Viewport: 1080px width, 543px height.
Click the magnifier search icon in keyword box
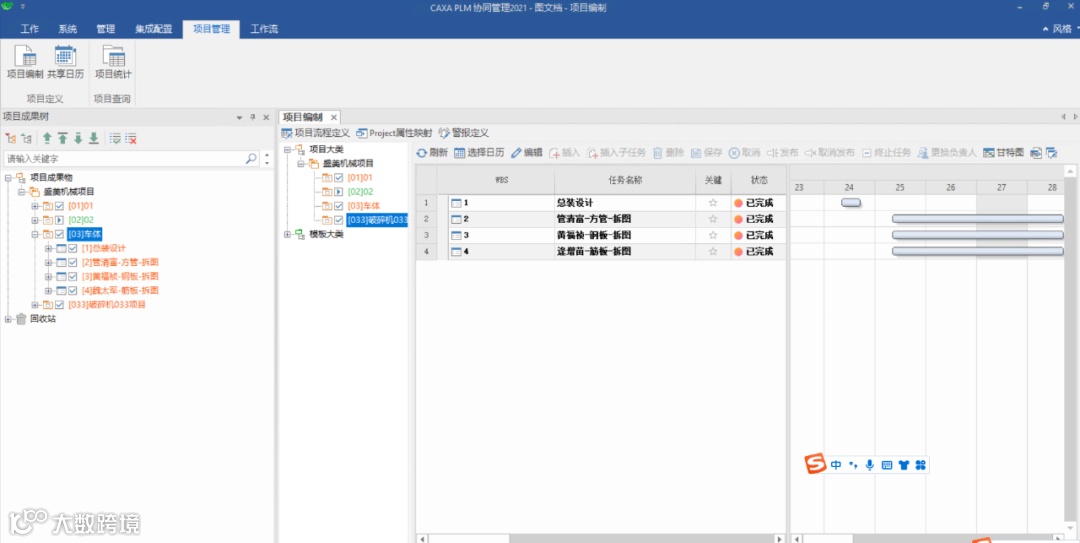pos(251,158)
